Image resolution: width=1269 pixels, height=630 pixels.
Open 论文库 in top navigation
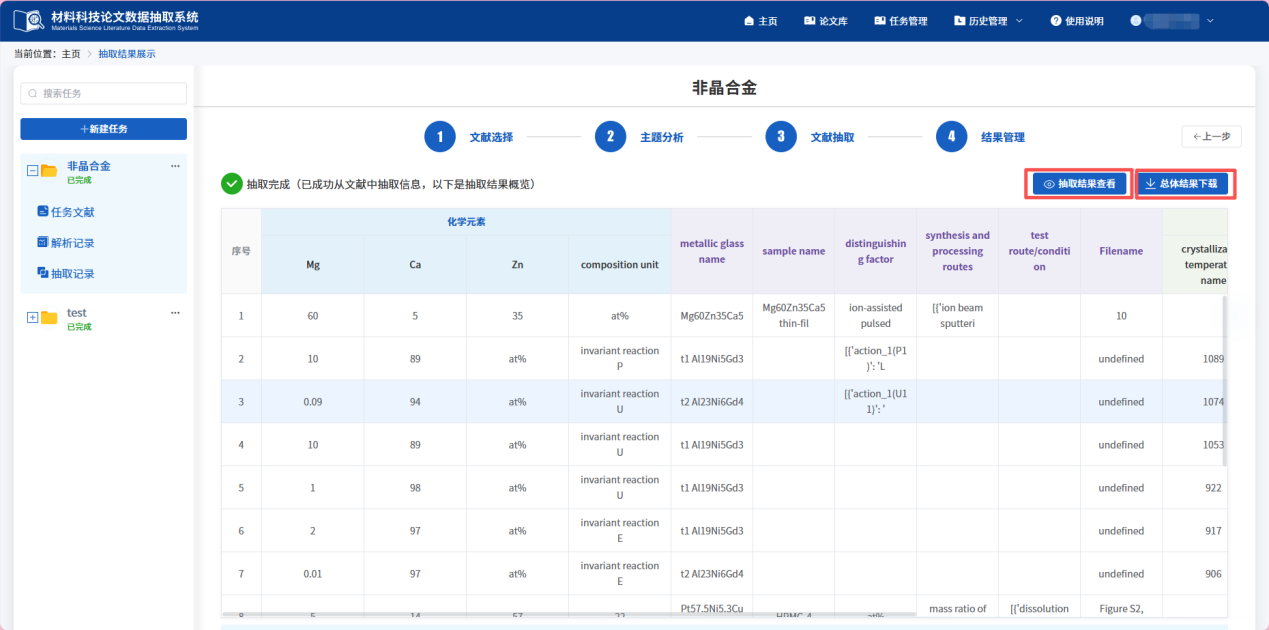click(826, 21)
